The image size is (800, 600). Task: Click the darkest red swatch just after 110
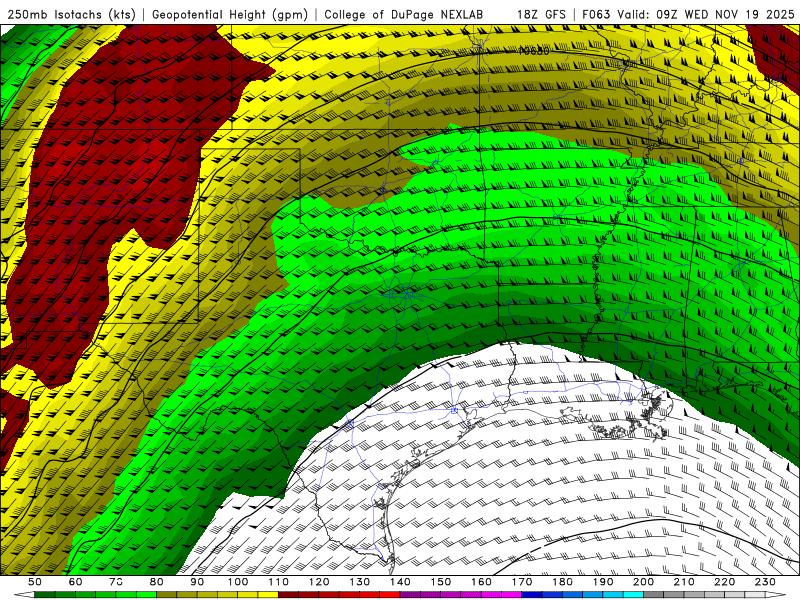pyautogui.click(x=288, y=595)
